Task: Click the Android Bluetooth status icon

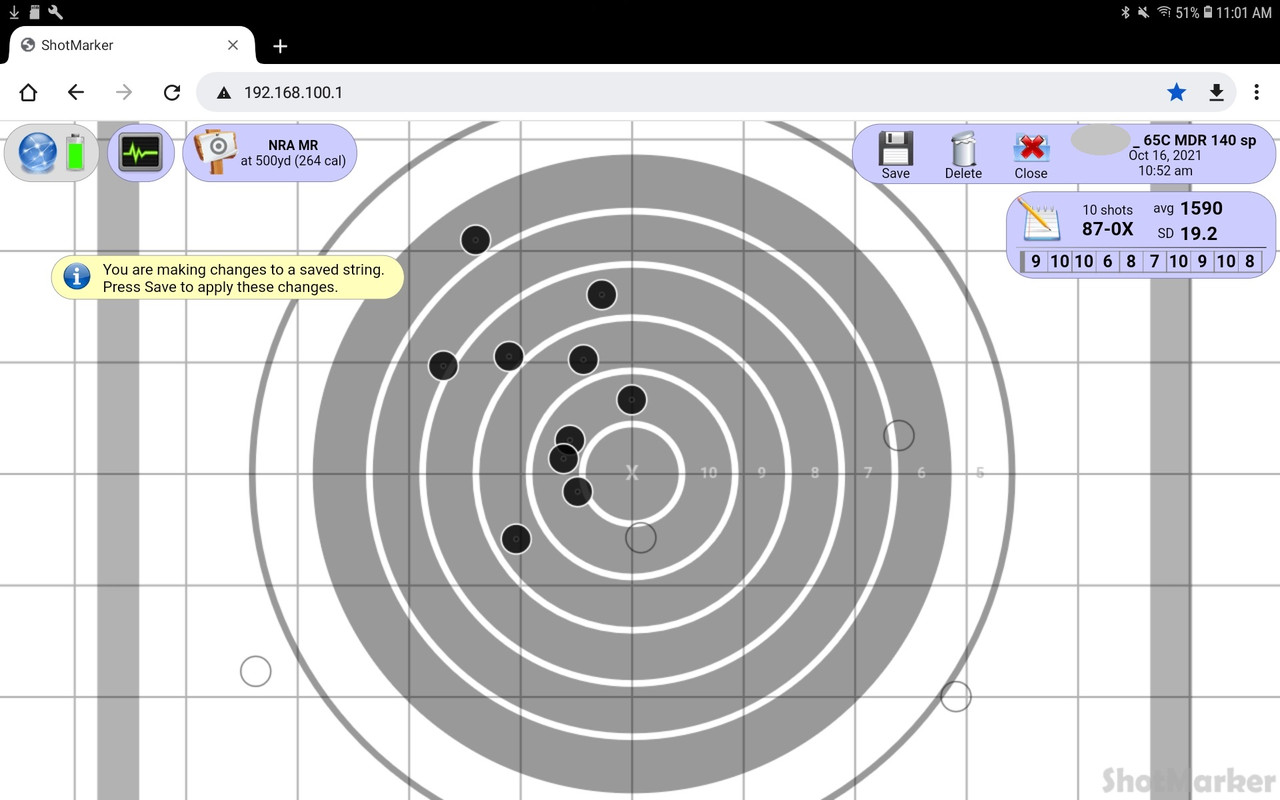Action: click(1125, 12)
